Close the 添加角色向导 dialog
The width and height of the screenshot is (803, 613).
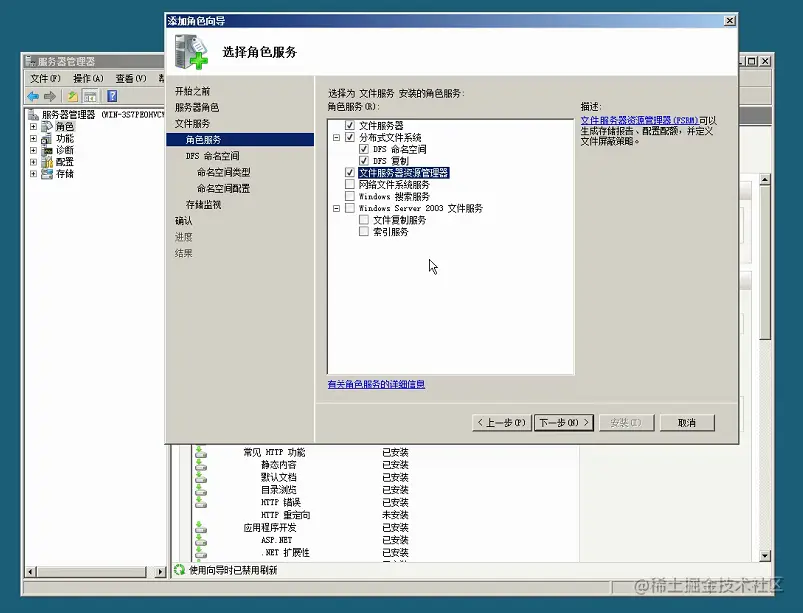[730, 20]
